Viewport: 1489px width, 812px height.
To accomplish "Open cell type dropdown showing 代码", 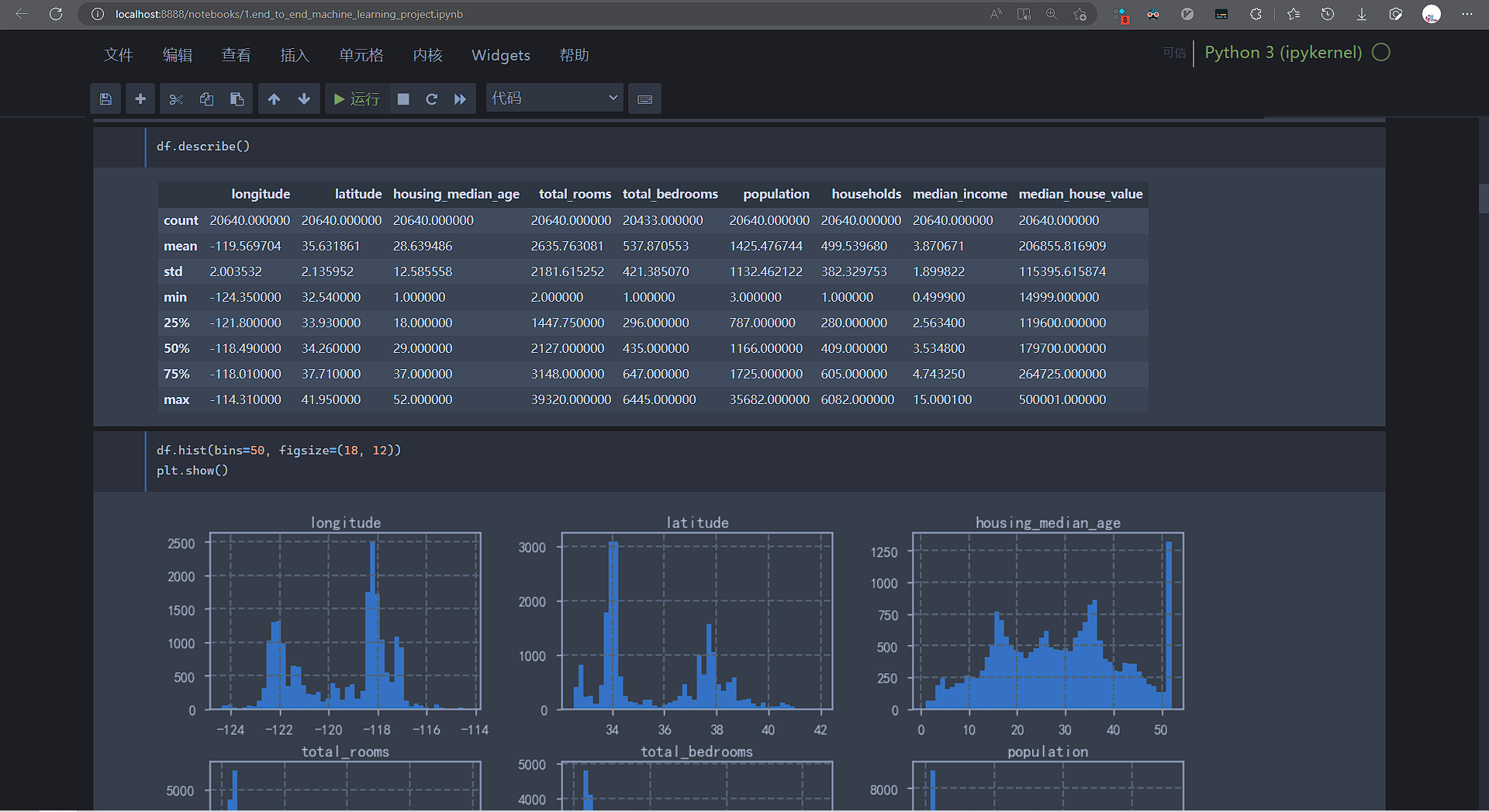I will click(554, 98).
